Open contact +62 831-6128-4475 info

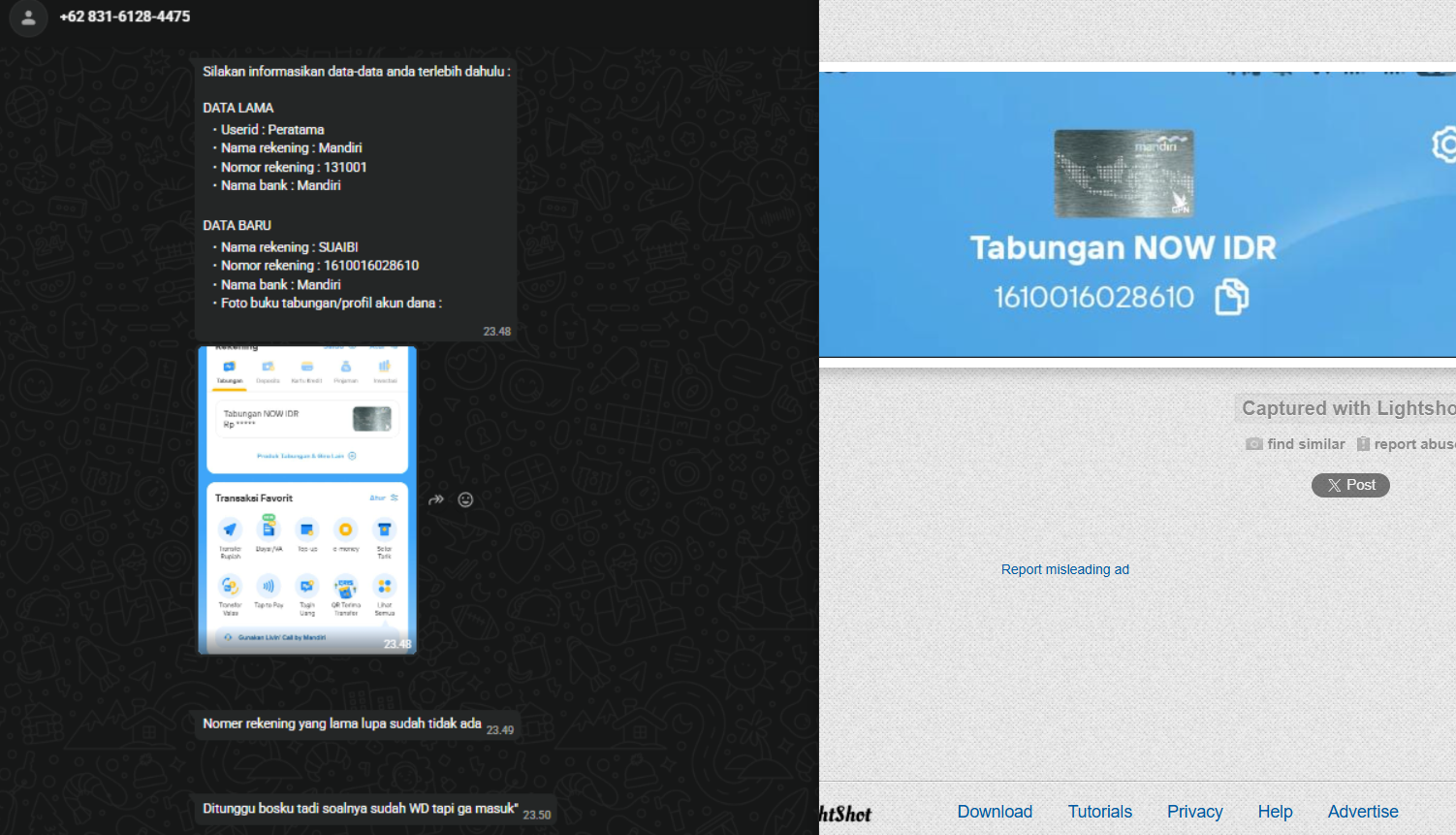coord(125,16)
